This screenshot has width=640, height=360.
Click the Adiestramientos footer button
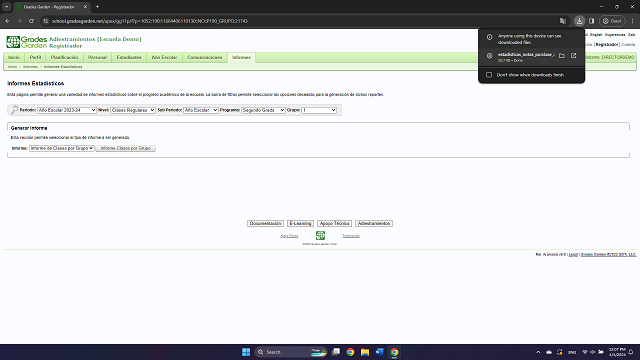point(374,223)
